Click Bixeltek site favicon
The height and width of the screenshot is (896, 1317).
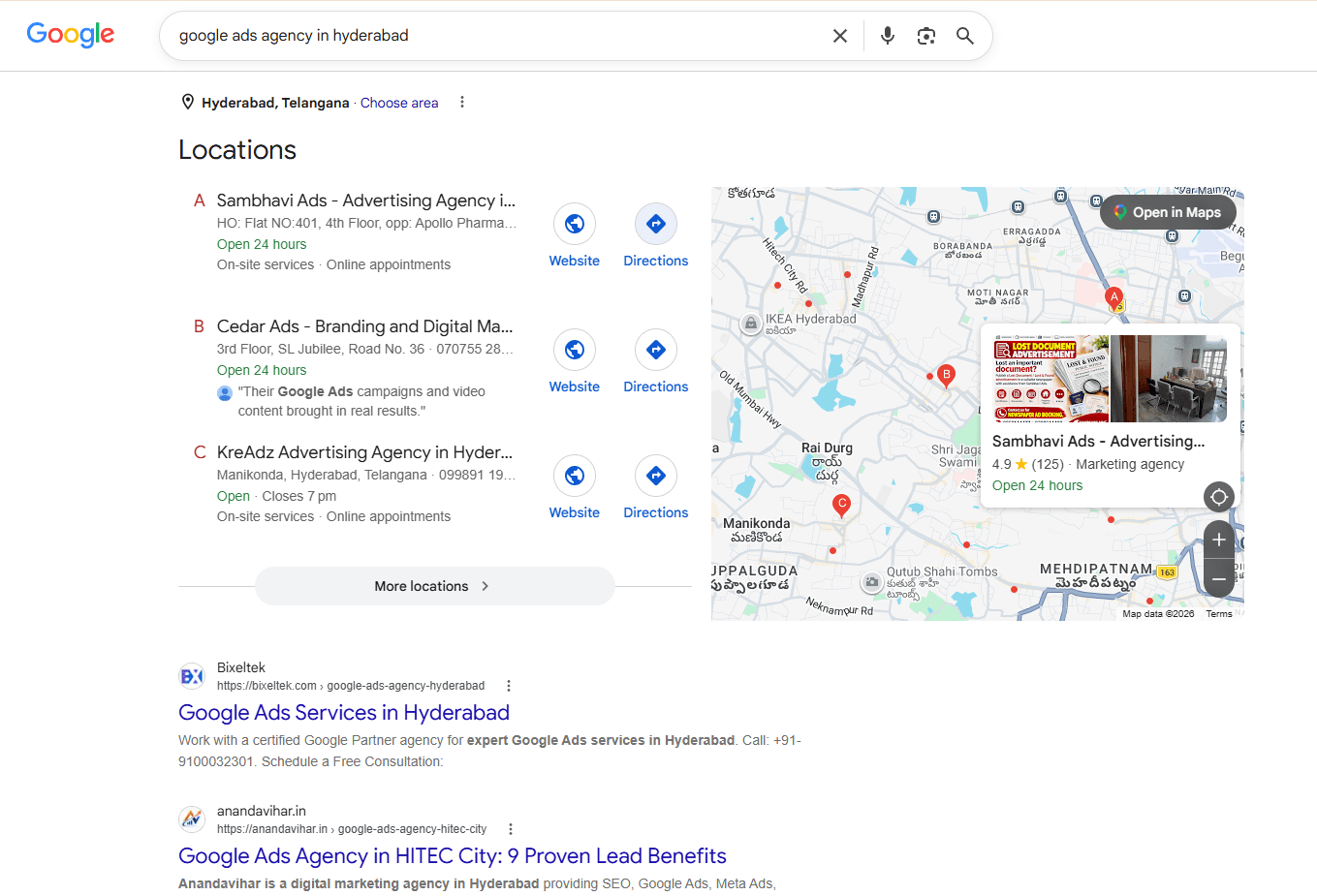(192, 676)
